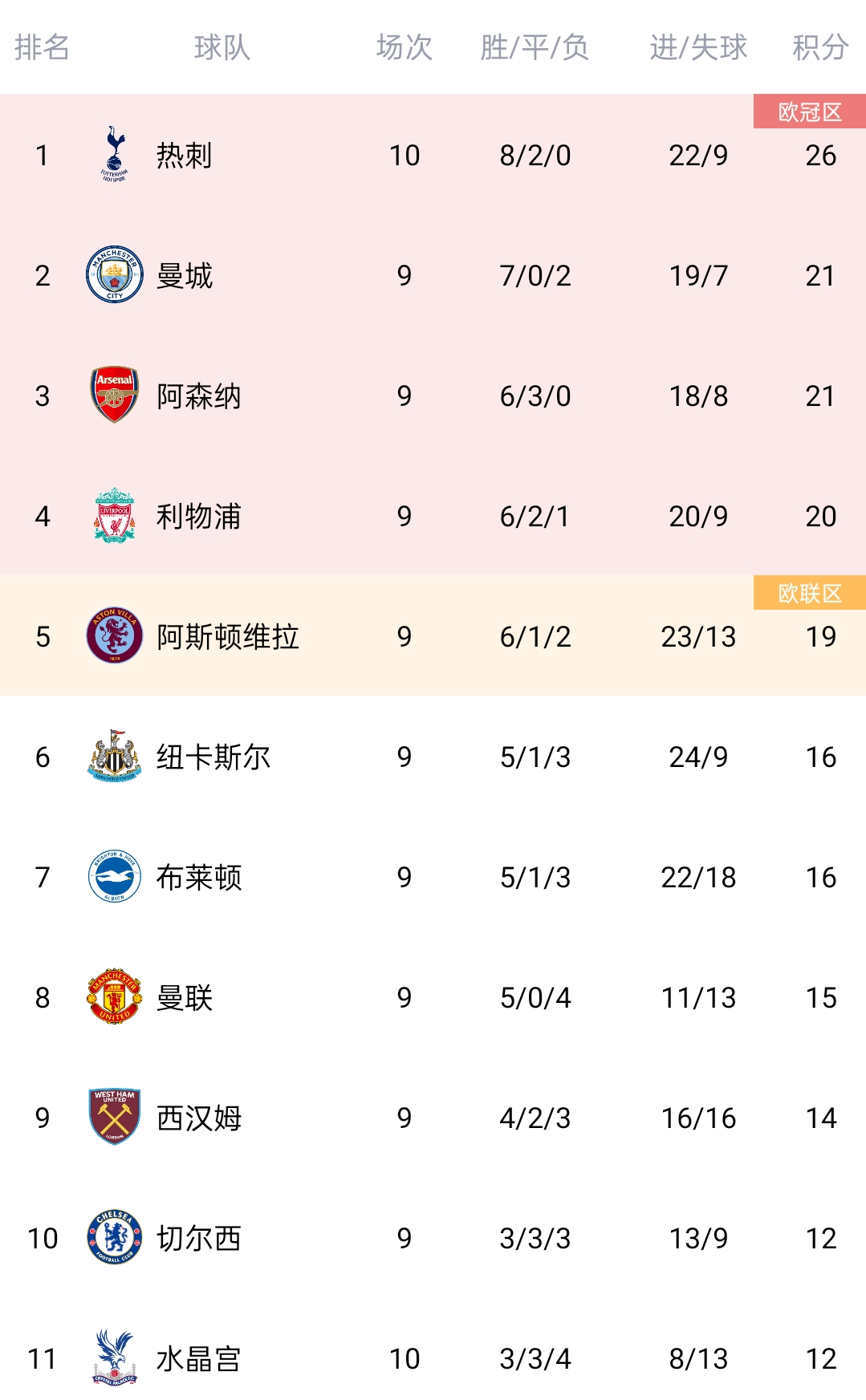Image resolution: width=866 pixels, height=1400 pixels.
Task: Tap the Crystal Palace eagle crest
Action: click(x=114, y=1357)
